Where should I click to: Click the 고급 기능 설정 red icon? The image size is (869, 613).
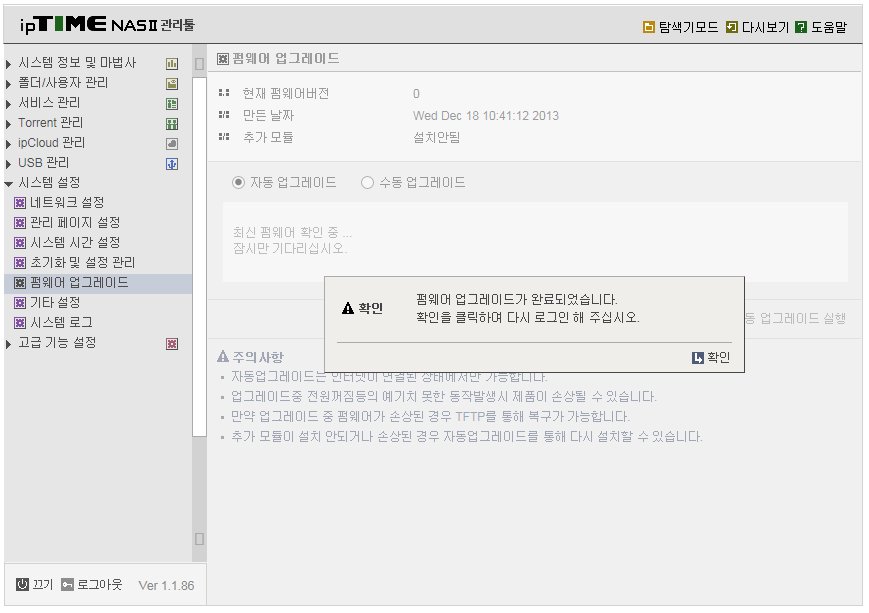tap(172, 344)
